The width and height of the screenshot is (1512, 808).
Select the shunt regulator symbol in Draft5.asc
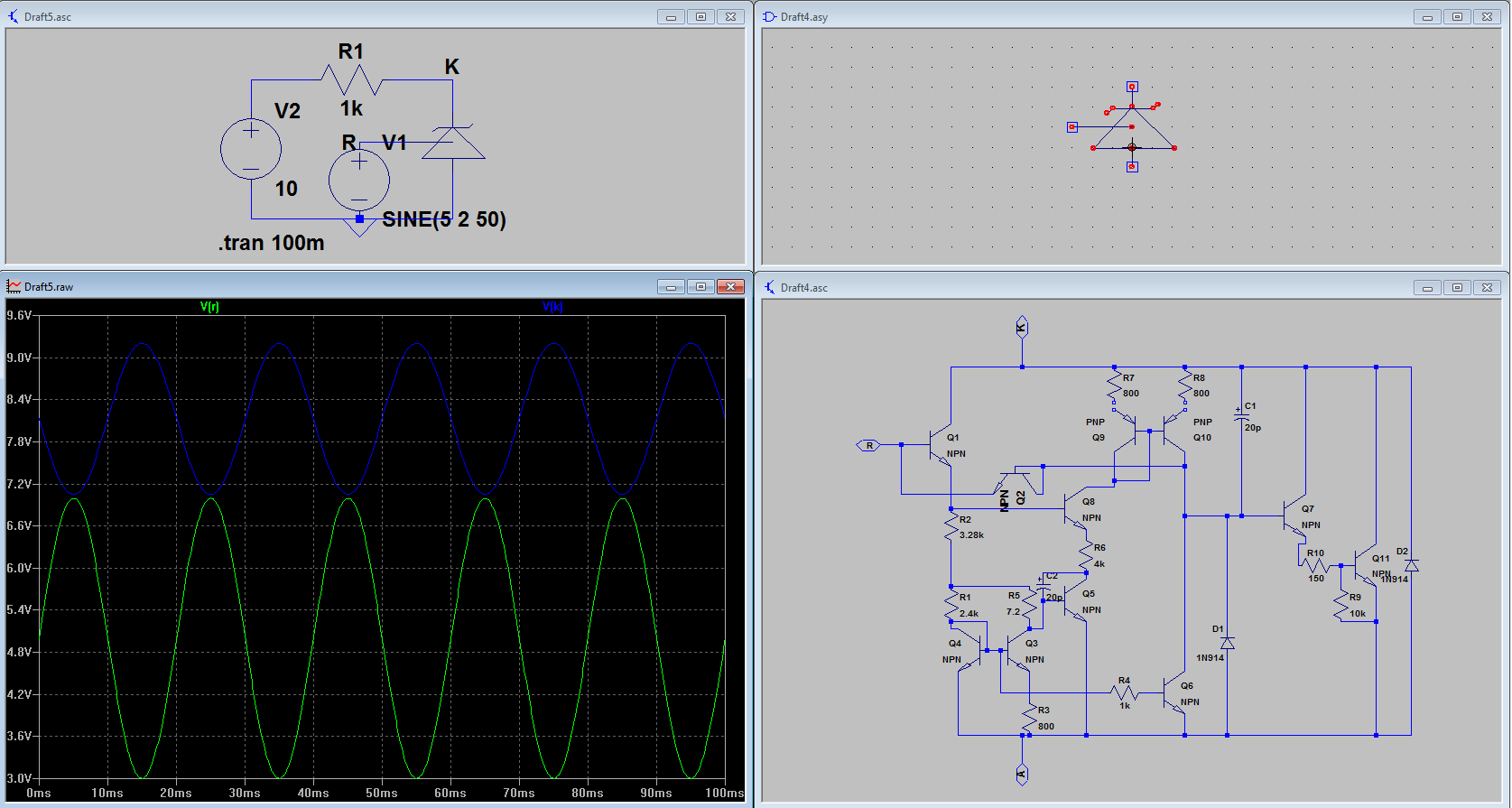click(453, 143)
